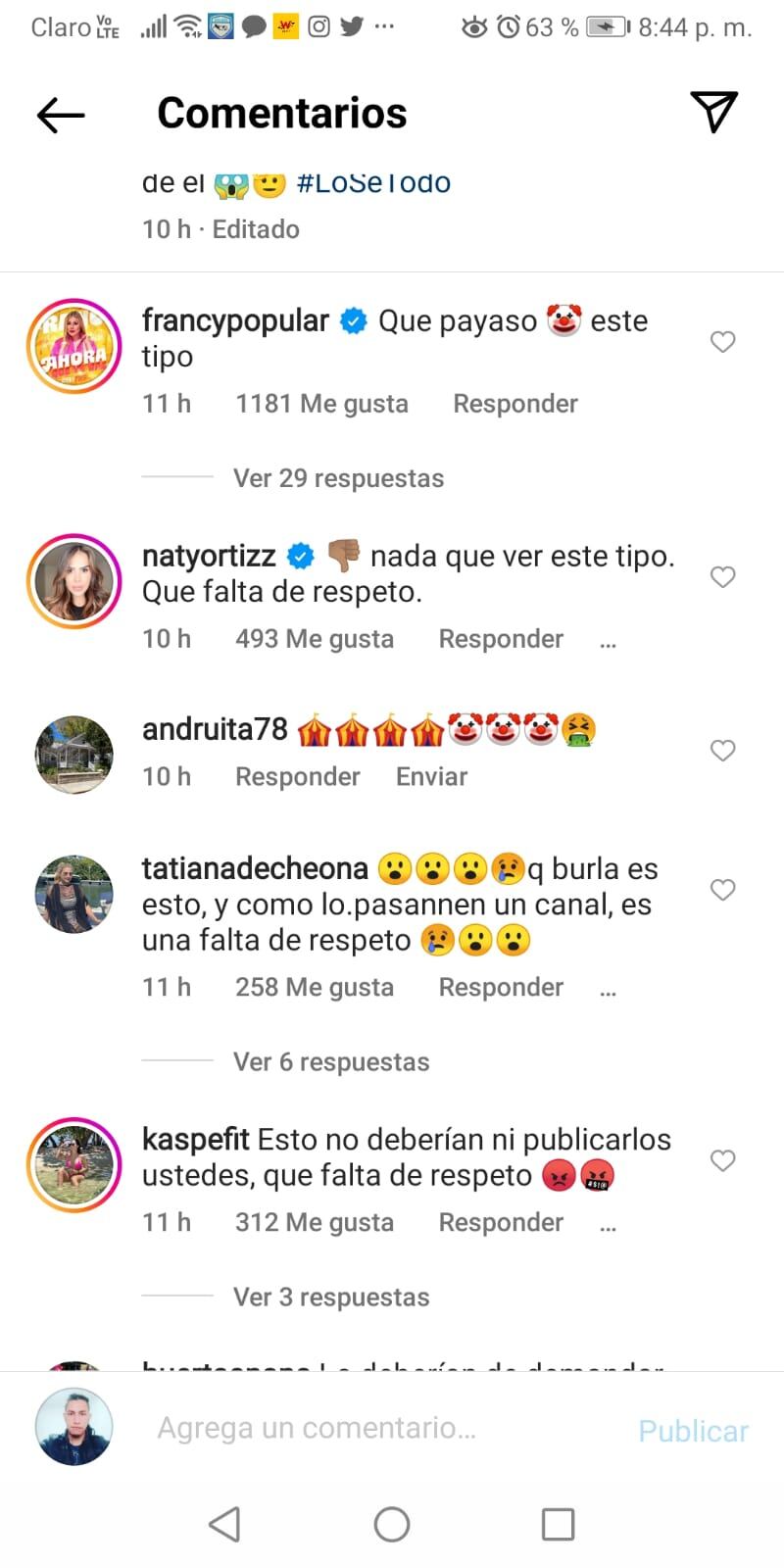This screenshot has height=1568, width=784.
Task: Expand 'Ver 29 respuestas' under francypopular's comment
Action: pyautogui.click(x=337, y=477)
